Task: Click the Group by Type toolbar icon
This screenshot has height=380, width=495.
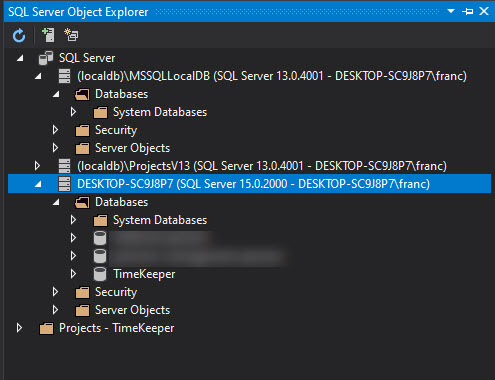Action: (71, 35)
